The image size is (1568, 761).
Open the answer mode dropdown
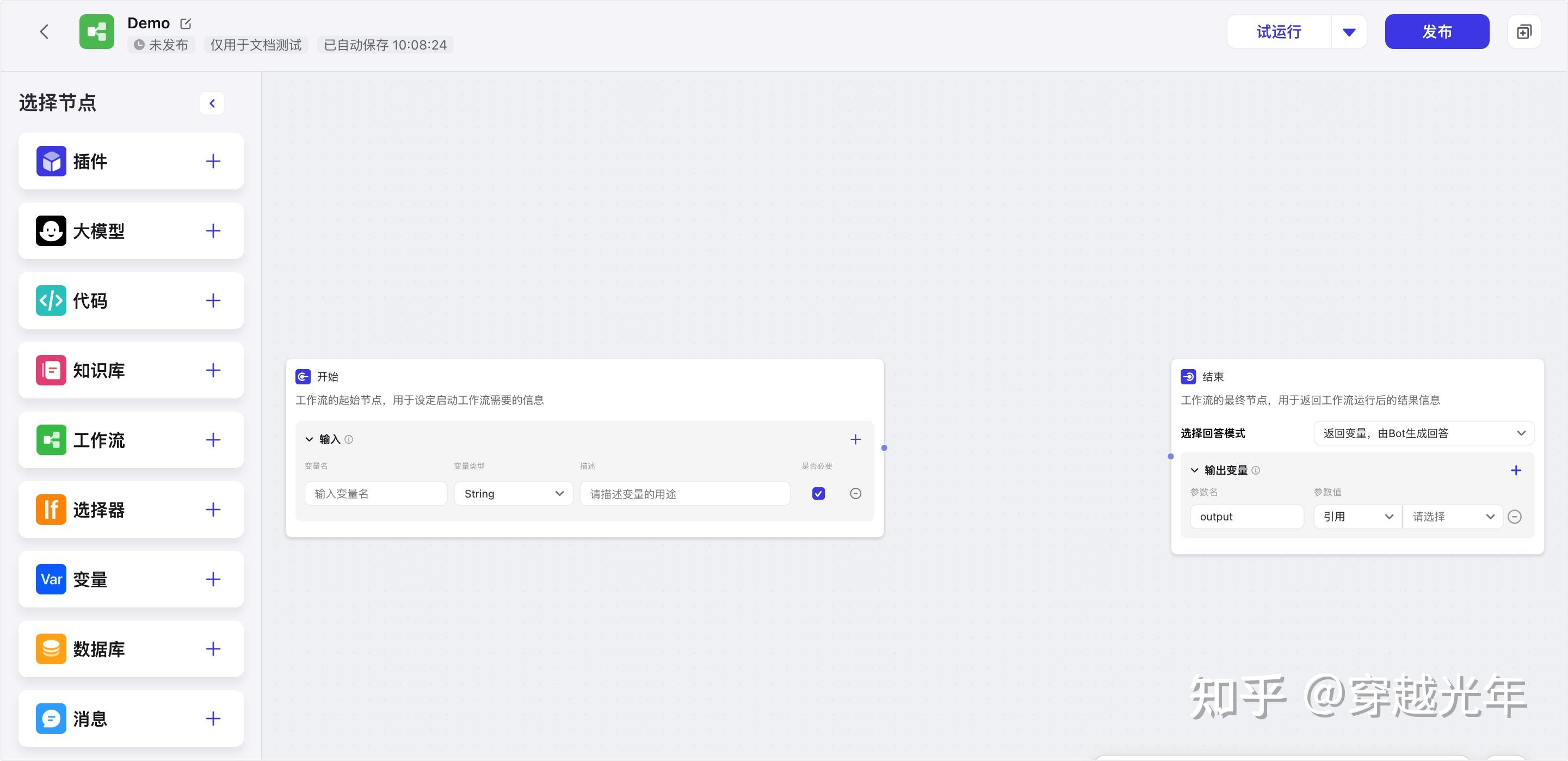coord(1423,433)
